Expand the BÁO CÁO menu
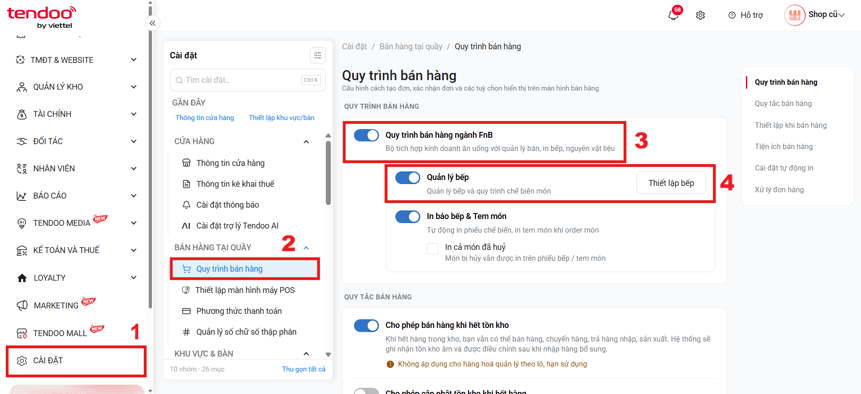Viewport: 861px width, 394px height. pyautogui.click(x=133, y=195)
